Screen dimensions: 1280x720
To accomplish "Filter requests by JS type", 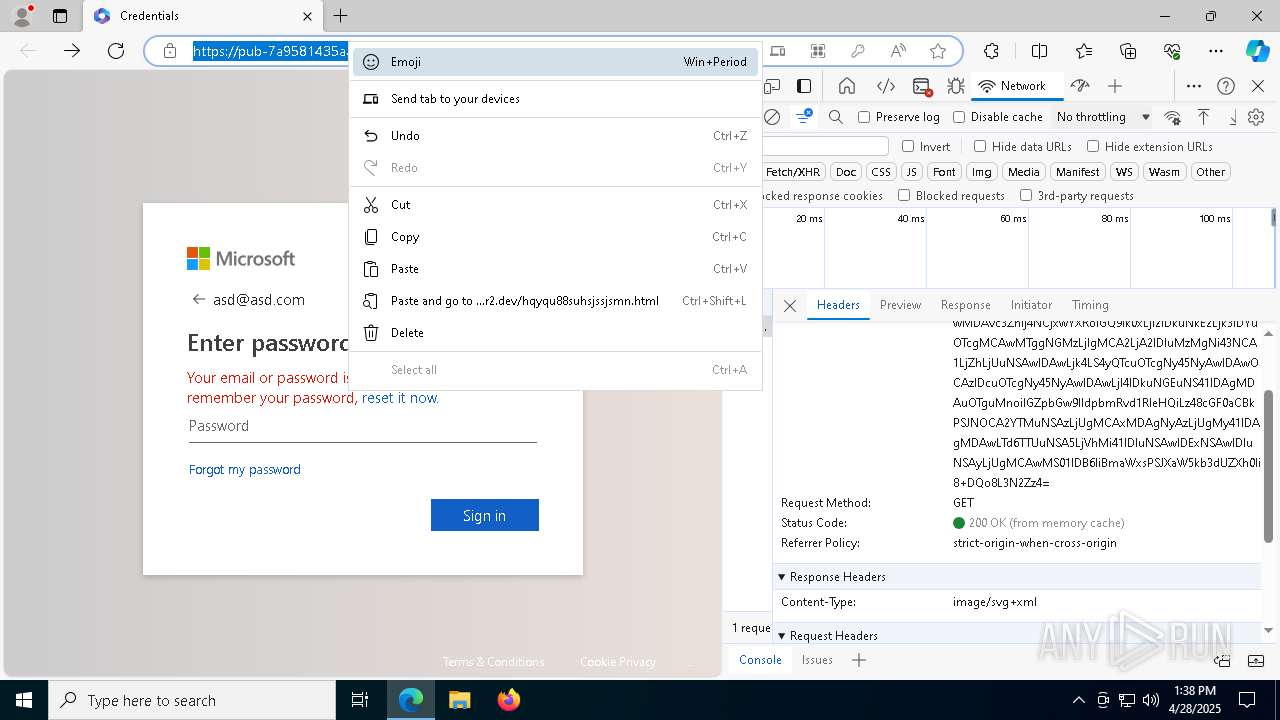I will coord(911,172).
